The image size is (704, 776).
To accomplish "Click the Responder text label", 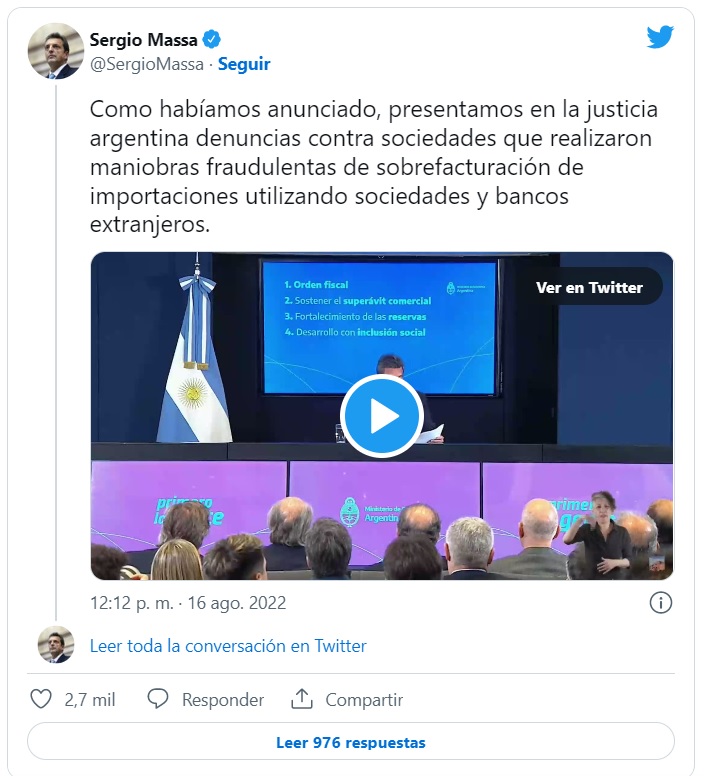I will click(223, 700).
